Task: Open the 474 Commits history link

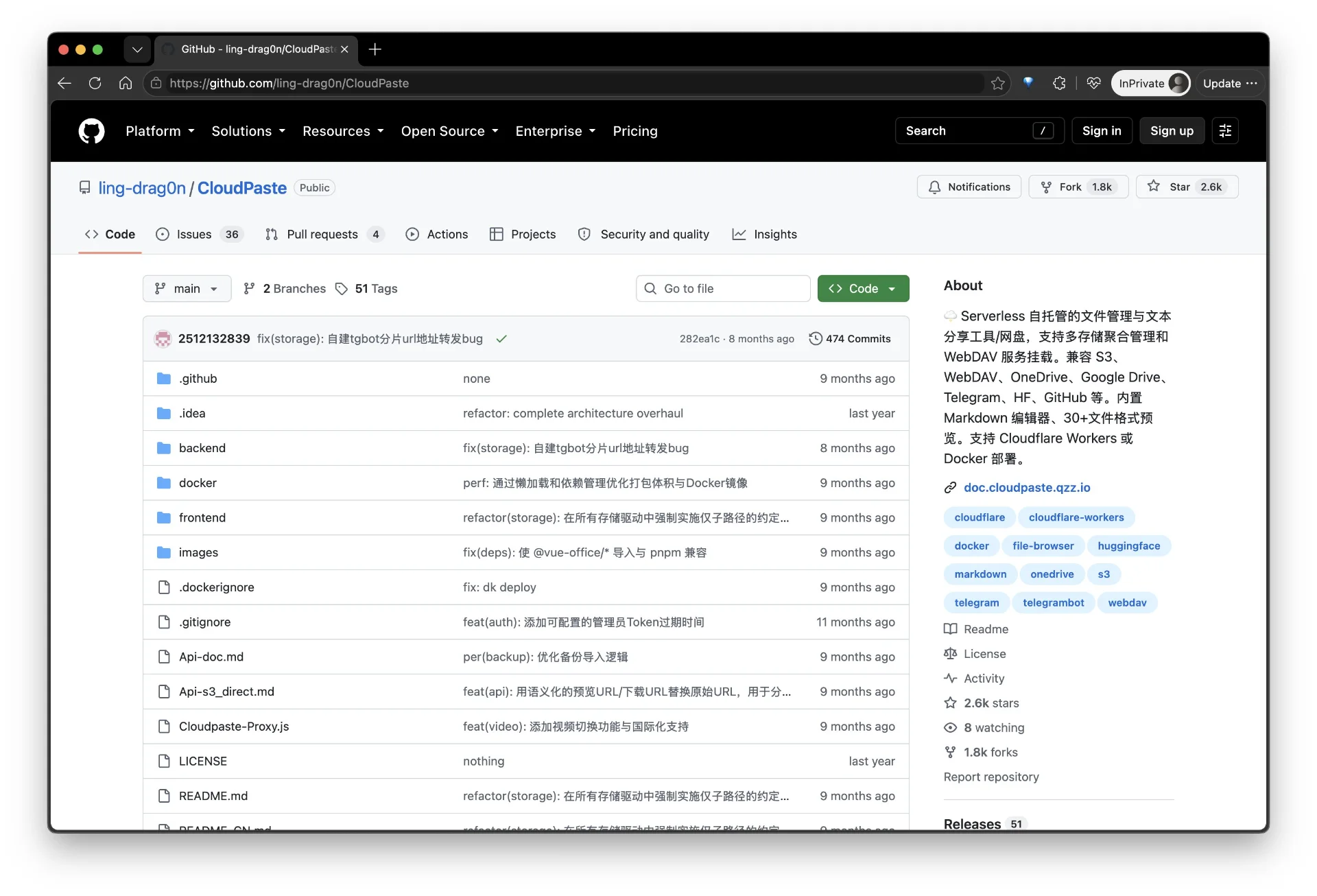Action: pos(850,339)
